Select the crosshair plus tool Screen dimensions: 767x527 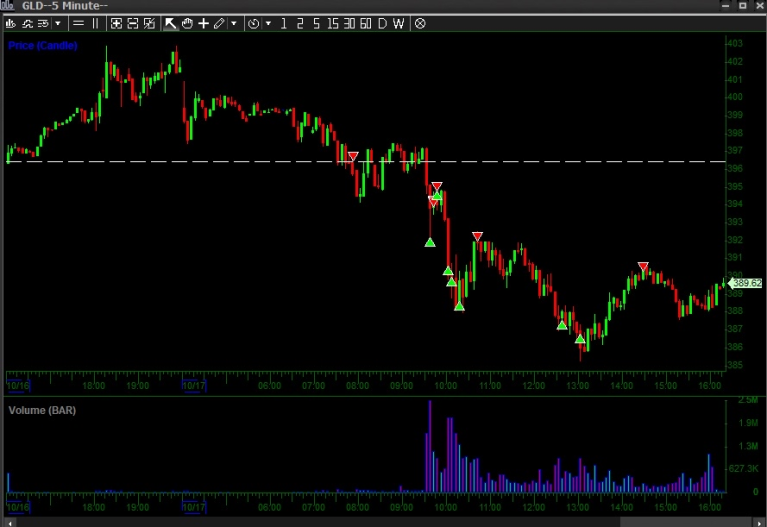(203, 23)
